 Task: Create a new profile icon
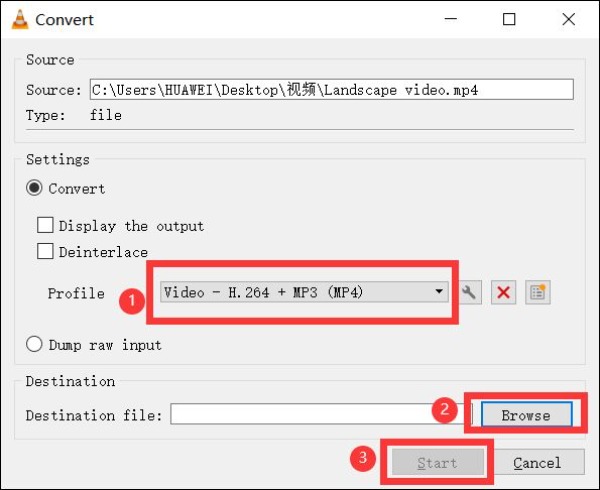(538, 293)
